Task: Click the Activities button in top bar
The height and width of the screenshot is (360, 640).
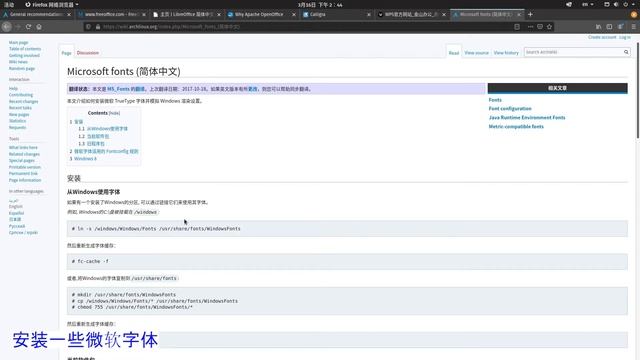Action: (x=9, y=4)
